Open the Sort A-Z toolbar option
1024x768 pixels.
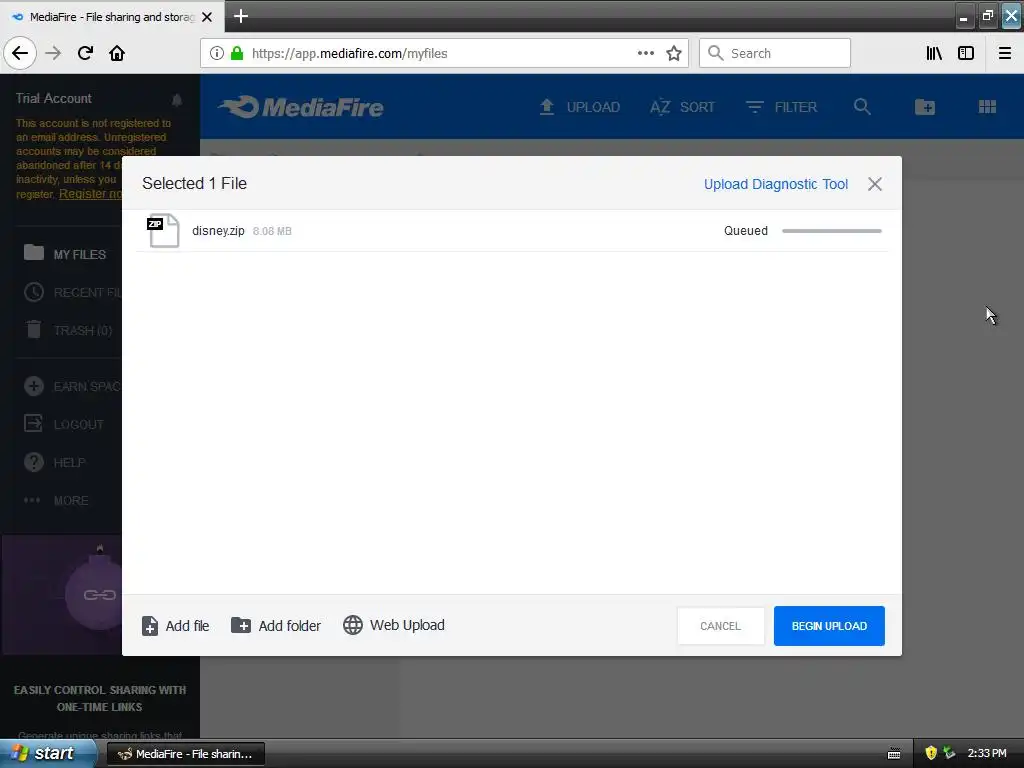click(682, 107)
